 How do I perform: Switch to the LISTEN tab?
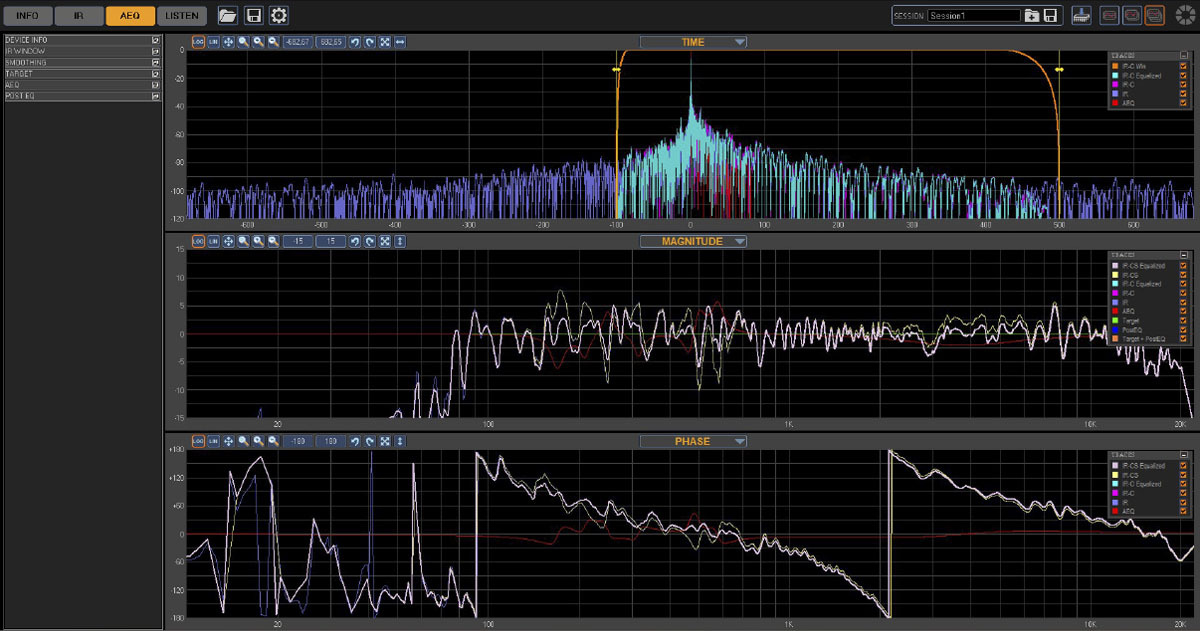tap(182, 15)
